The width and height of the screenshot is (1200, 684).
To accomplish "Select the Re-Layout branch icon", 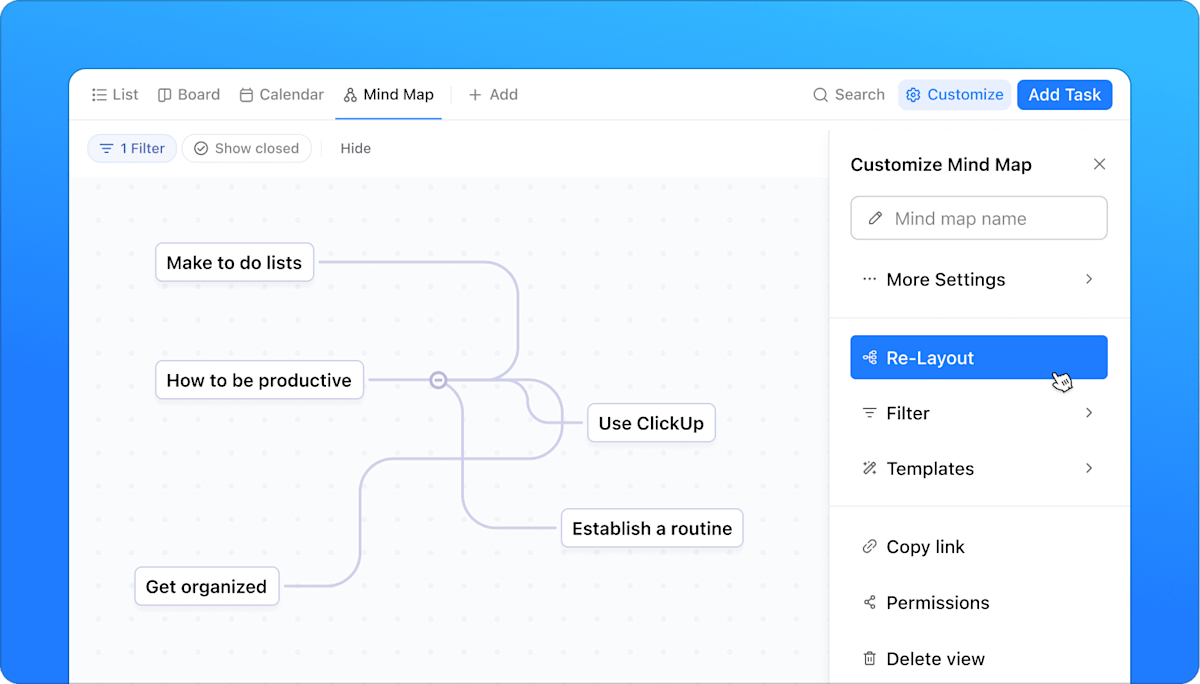I will 869,357.
